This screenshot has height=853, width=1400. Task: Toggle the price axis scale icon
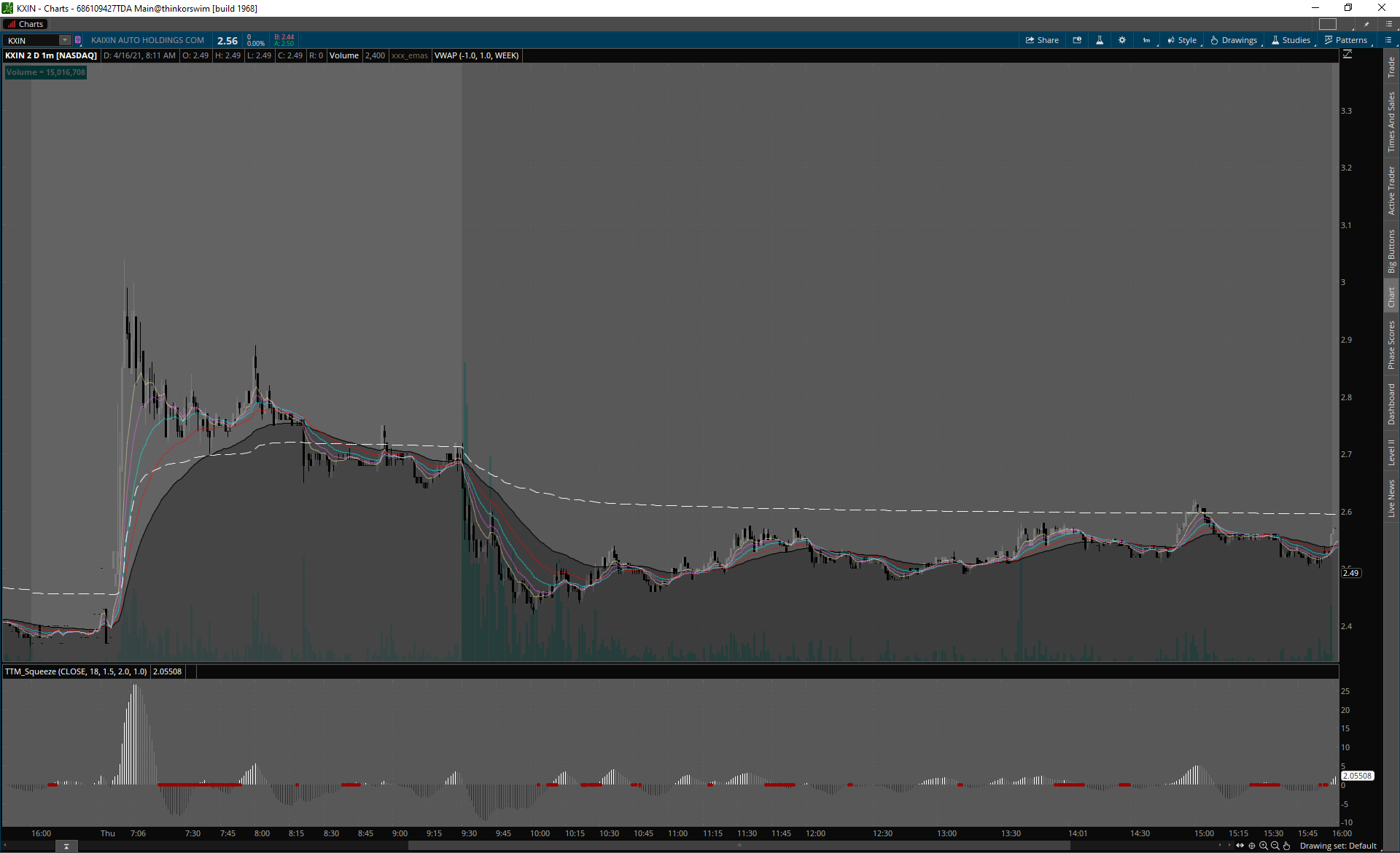(x=1347, y=55)
